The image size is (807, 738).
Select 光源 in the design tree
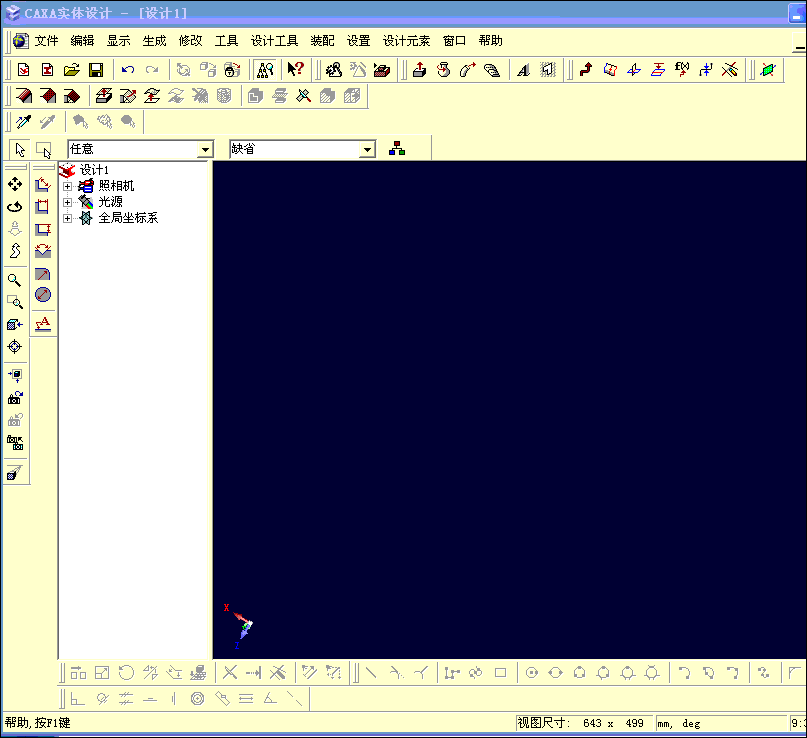pyautogui.click(x=111, y=202)
